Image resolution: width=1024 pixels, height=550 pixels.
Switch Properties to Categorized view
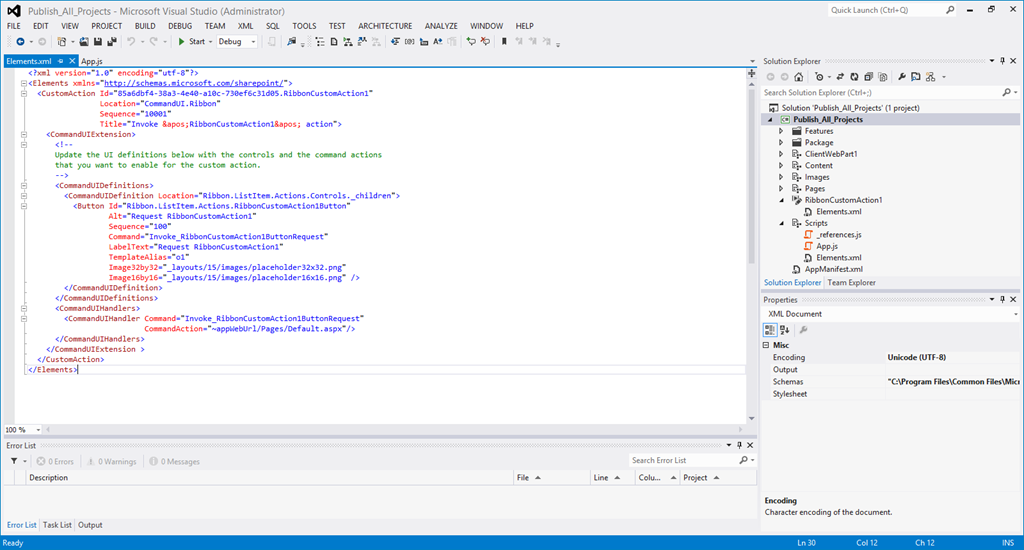click(770, 330)
